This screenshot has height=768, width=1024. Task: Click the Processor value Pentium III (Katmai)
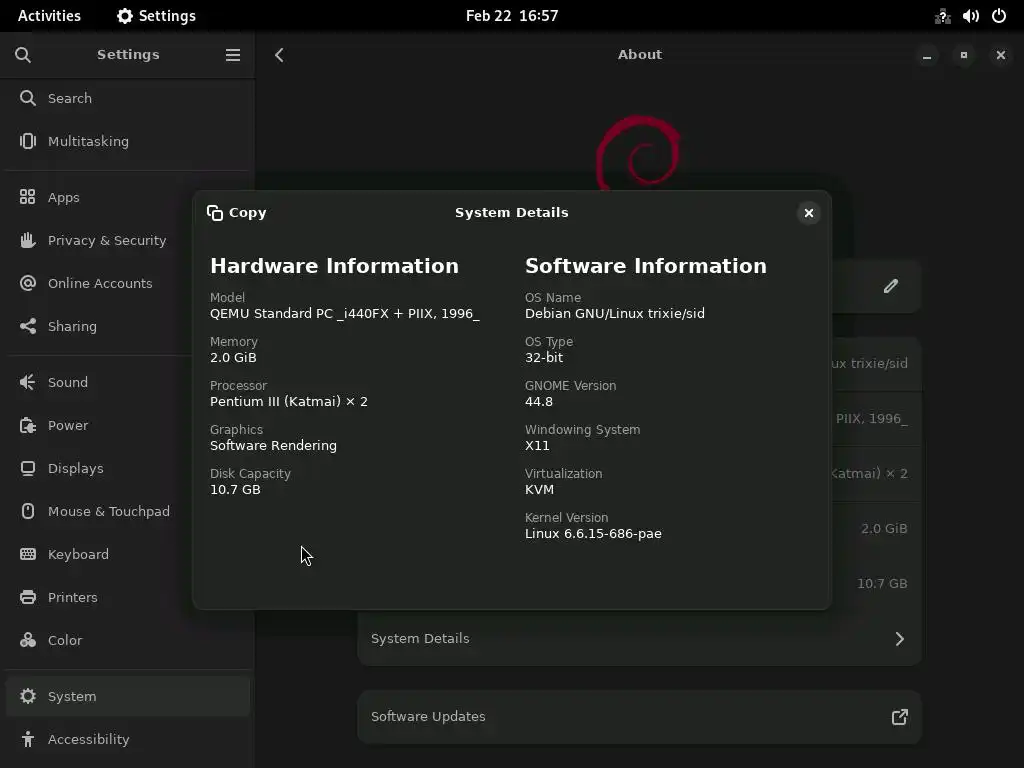pyautogui.click(x=289, y=402)
